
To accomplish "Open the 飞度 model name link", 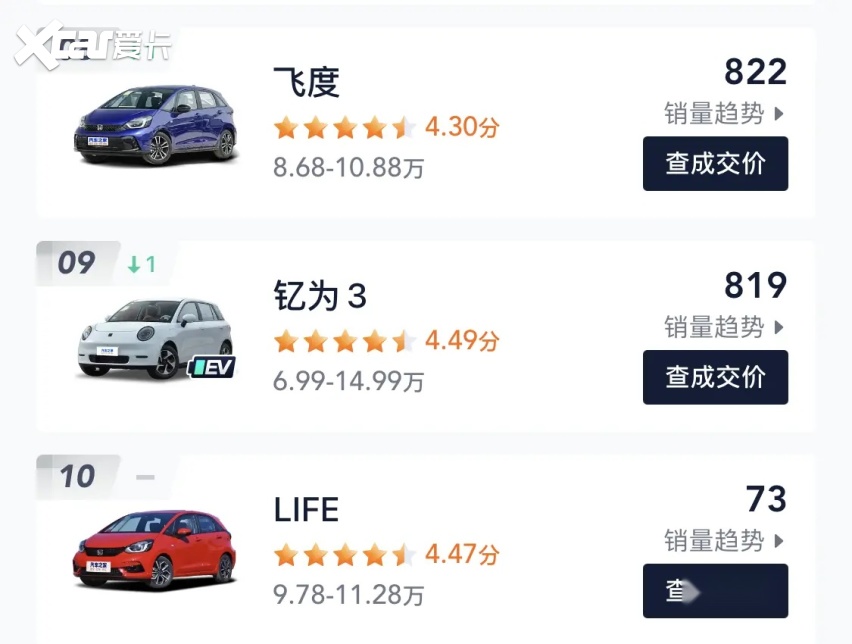I will coord(306,83).
